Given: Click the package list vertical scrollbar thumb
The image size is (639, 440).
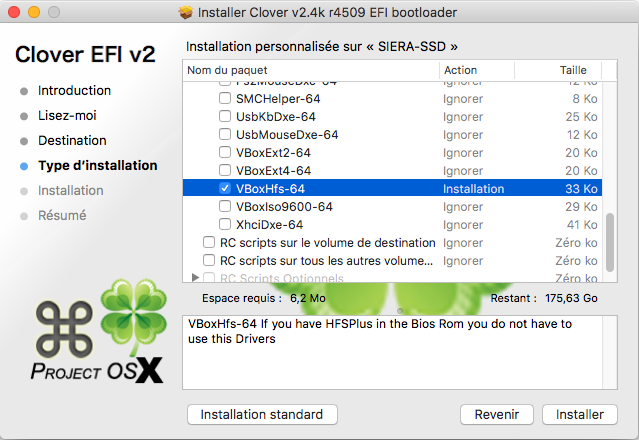Looking at the screenshot, I should point(610,242).
